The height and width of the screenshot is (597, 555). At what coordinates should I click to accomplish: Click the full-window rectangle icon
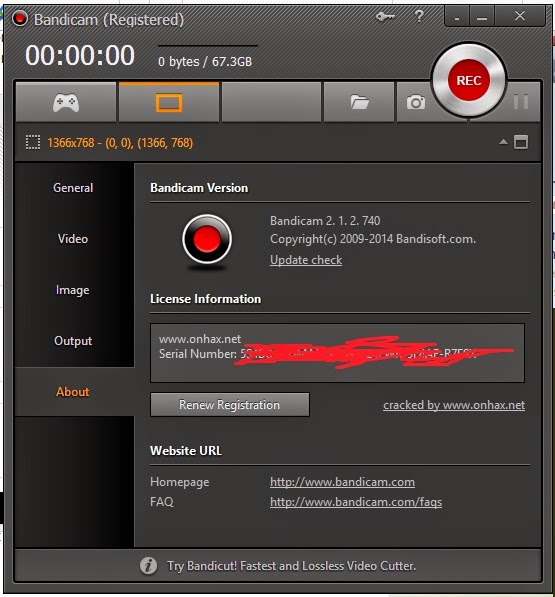click(521, 142)
